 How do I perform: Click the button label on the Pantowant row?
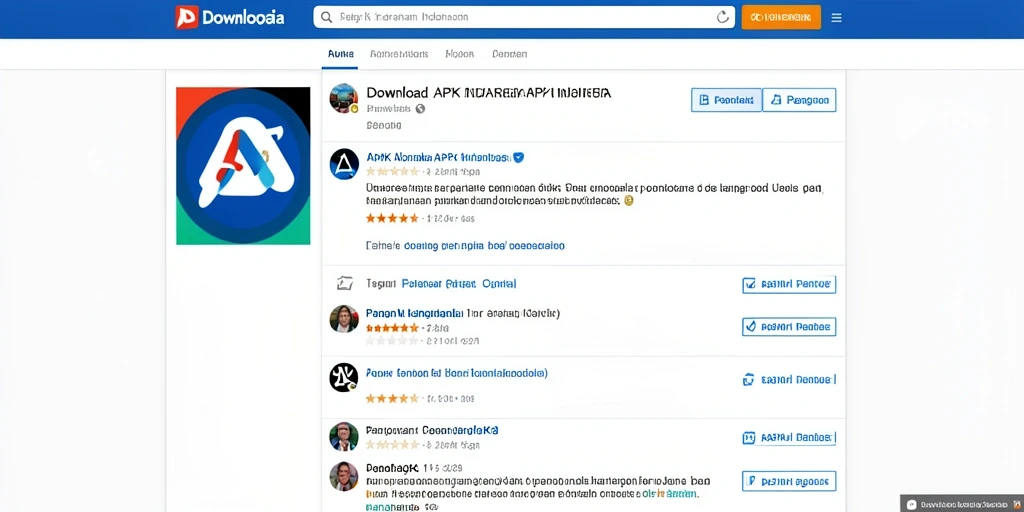(x=797, y=438)
